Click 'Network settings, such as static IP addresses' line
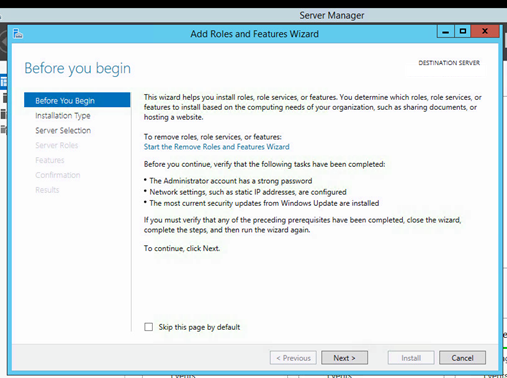The height and width of the screenshot is (378, 507). click(x=248, y=192)
